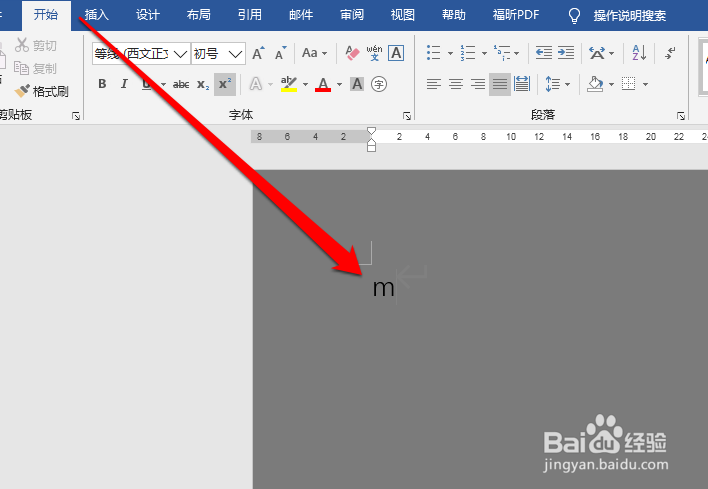This screenshot has width=708, height=489.
Task: Increase the font size
Action: pyautogui.click(x=258, y=53)
